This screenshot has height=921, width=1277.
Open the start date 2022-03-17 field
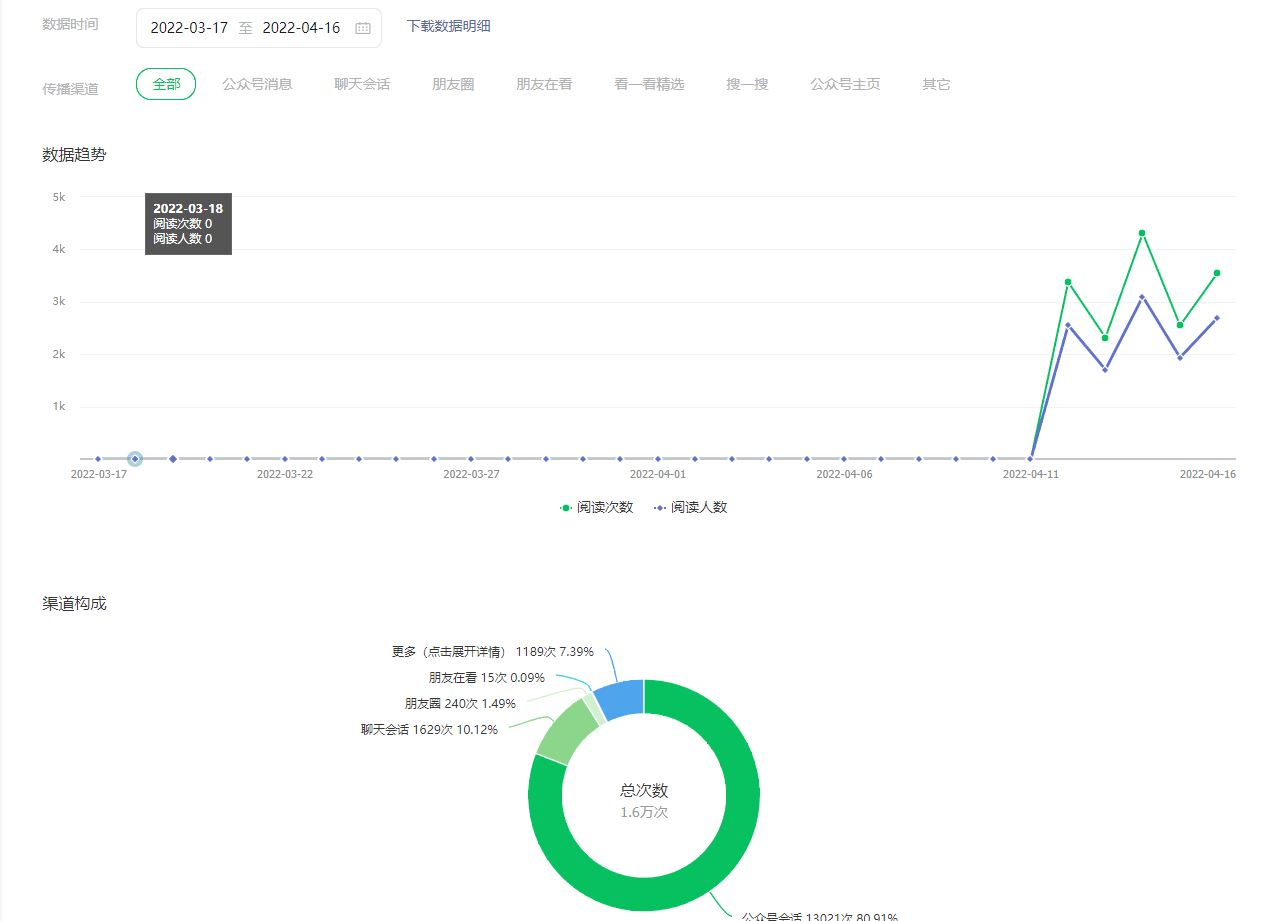[x=189, y=28]
